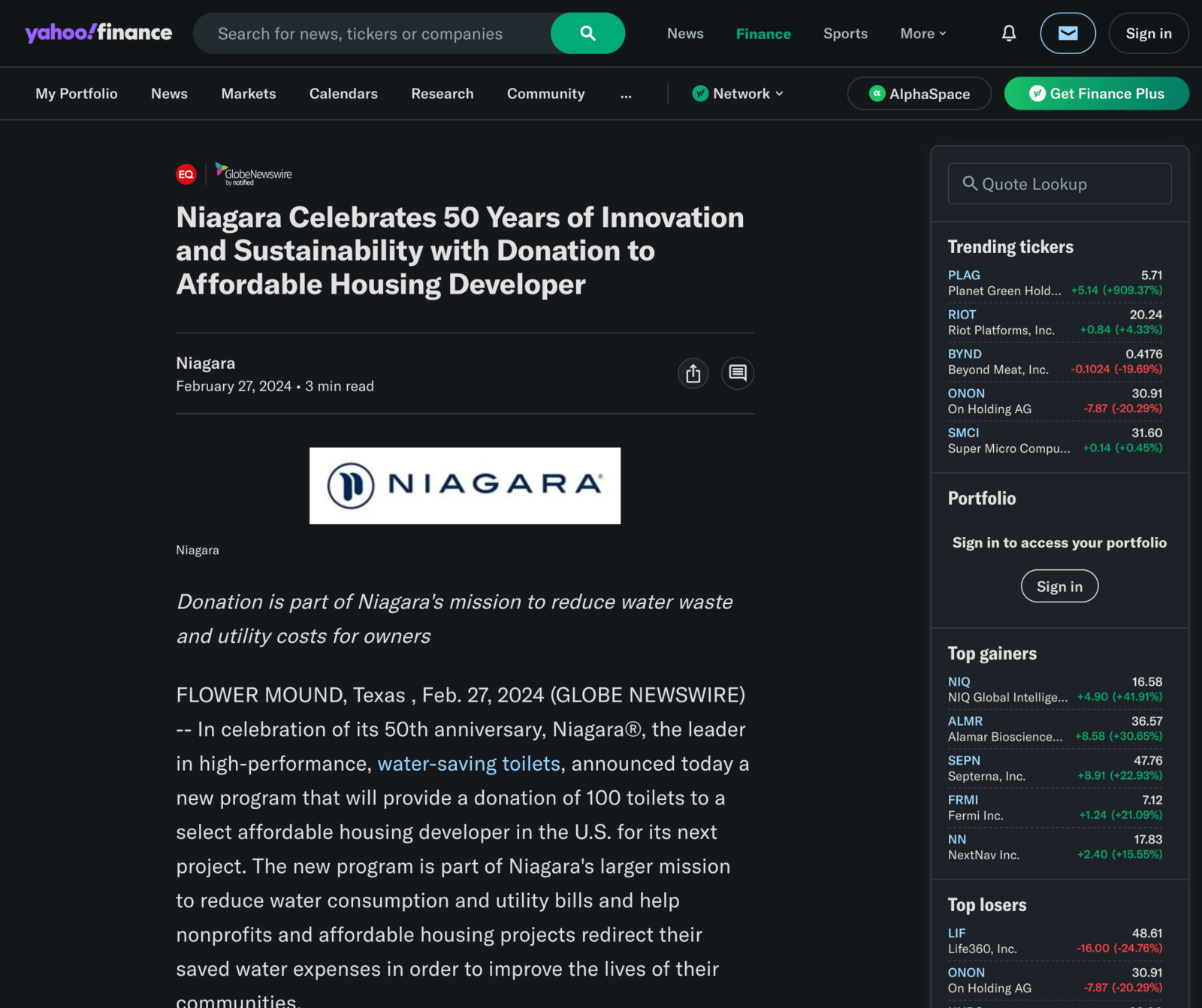This screenshot has height=1008, width=1202.
Task: Share the article via share icon
Action: (x=693, y=373)
